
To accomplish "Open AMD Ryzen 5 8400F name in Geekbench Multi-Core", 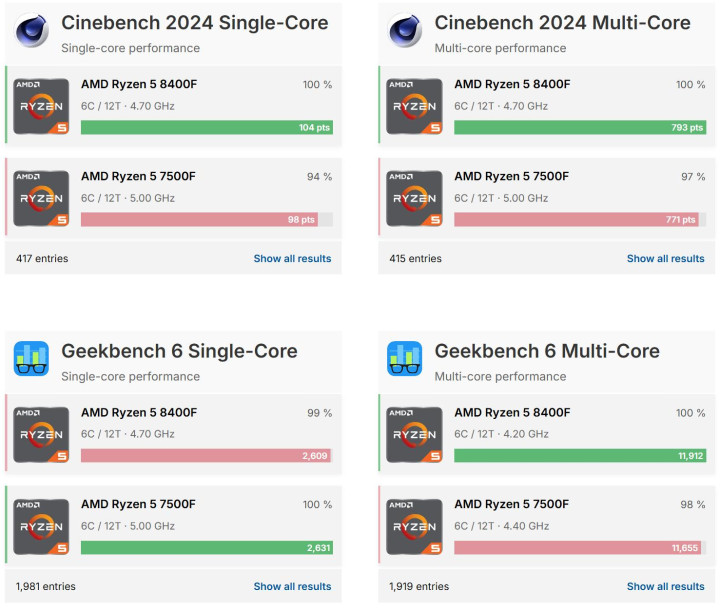I will coord(512,413).
